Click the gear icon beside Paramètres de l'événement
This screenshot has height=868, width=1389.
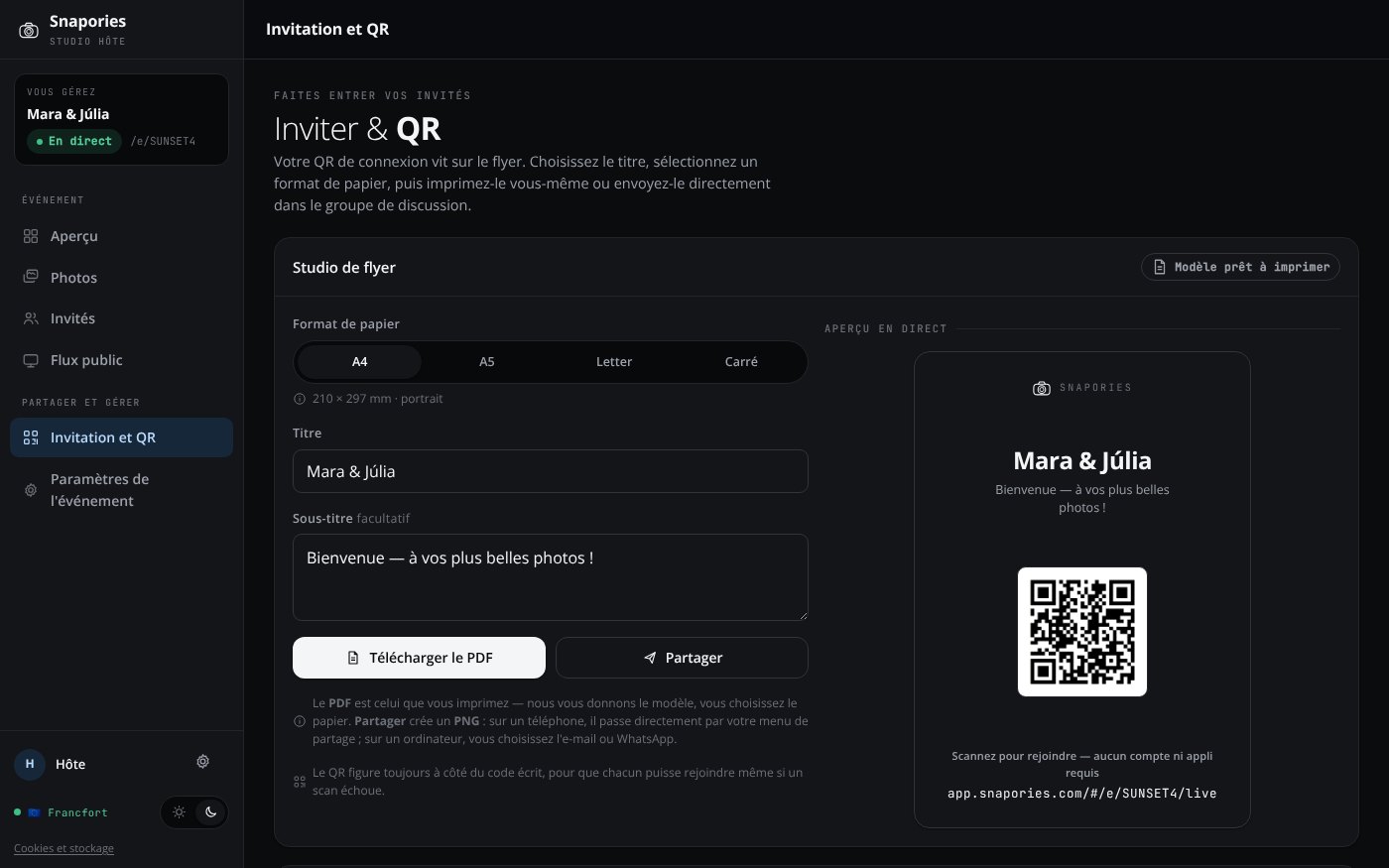tap(31, 490)
